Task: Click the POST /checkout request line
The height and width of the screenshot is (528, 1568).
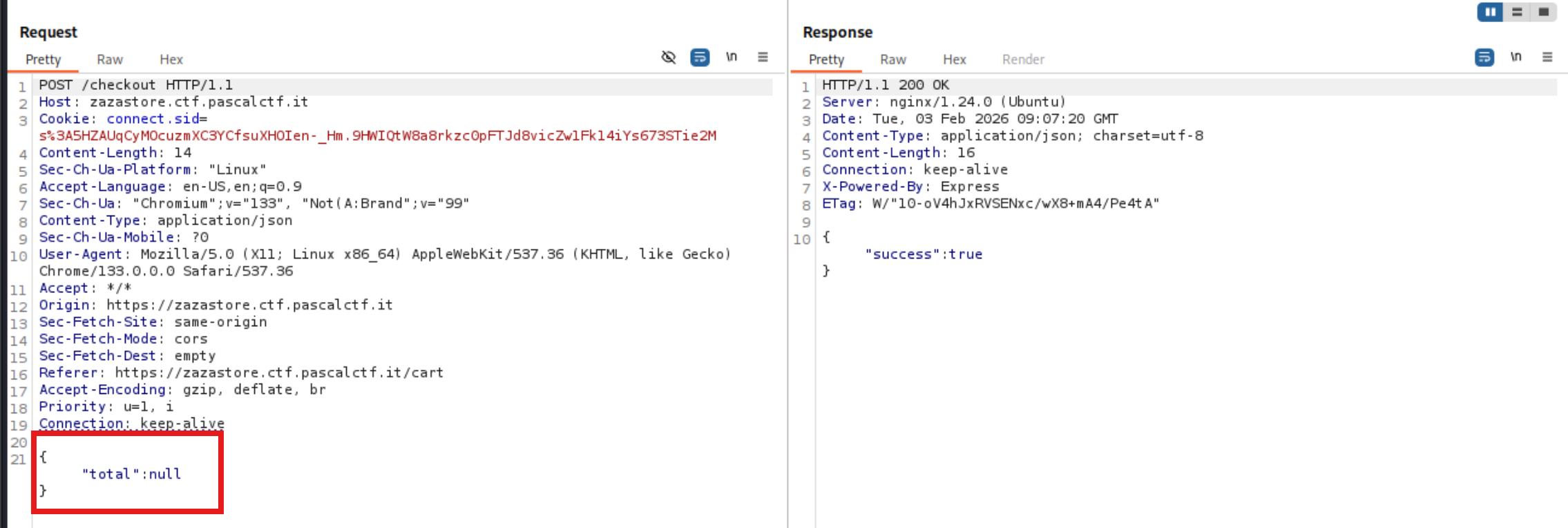Action: click(x=135, y=85)
